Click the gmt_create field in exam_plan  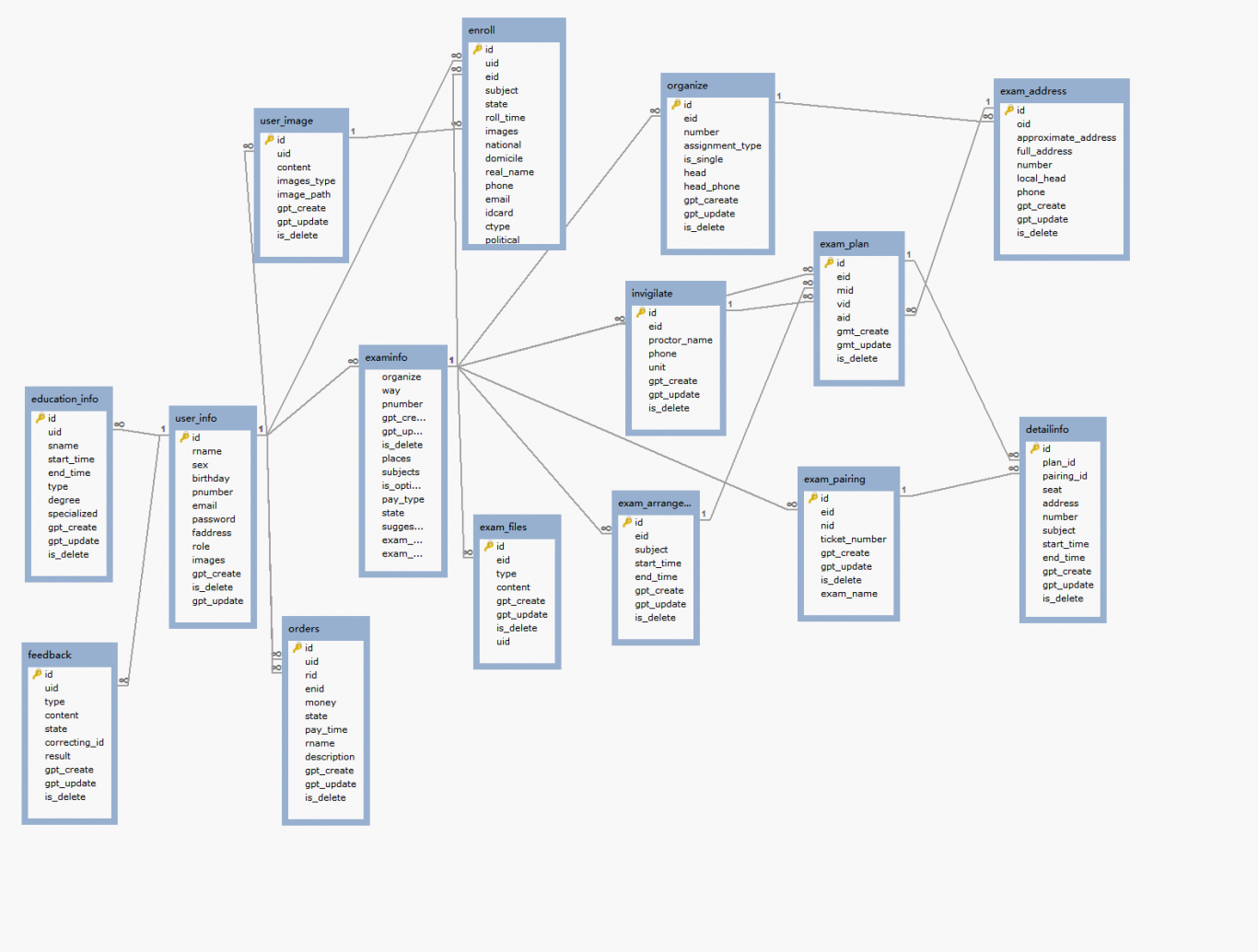point(862,331)
